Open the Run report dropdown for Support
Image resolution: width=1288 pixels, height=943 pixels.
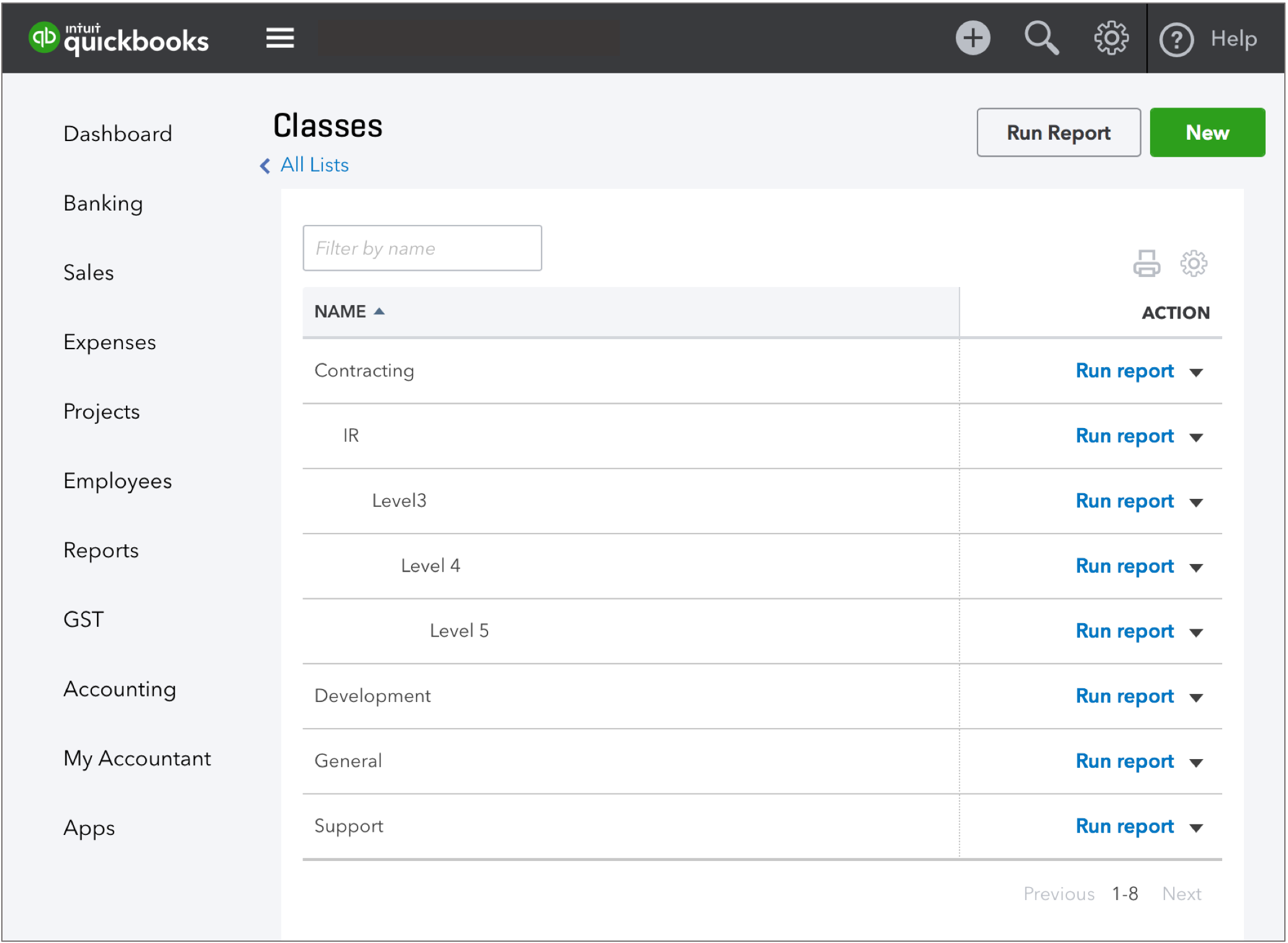tap(1195, 827)
